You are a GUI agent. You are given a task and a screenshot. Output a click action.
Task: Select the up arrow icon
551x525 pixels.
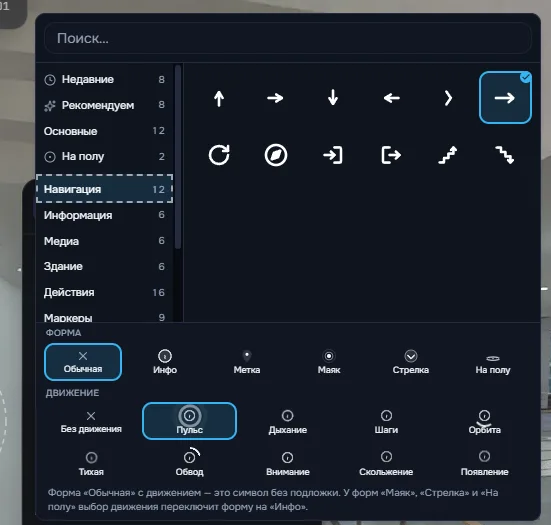pos(219,98)
